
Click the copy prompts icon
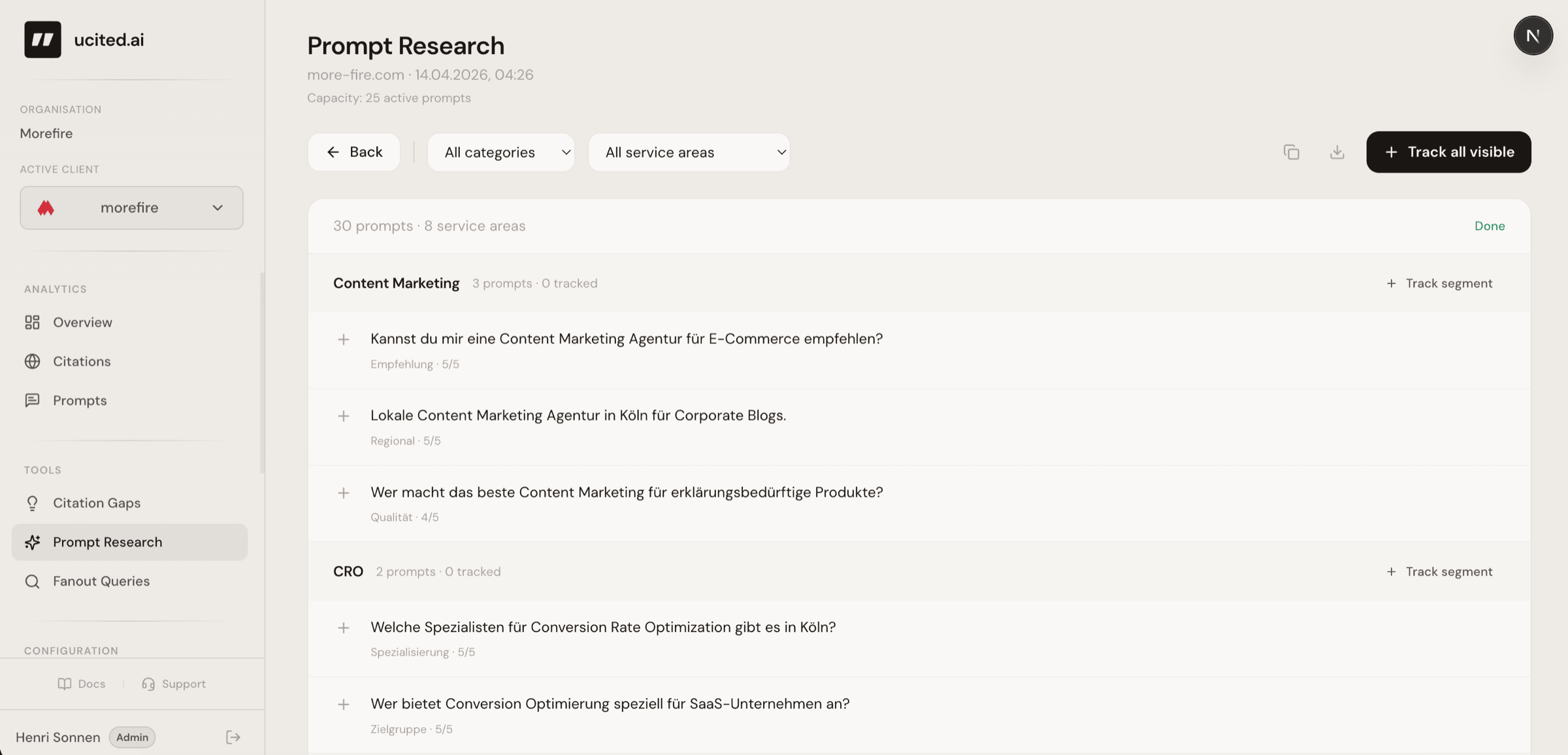click(x=1291, y=152)
